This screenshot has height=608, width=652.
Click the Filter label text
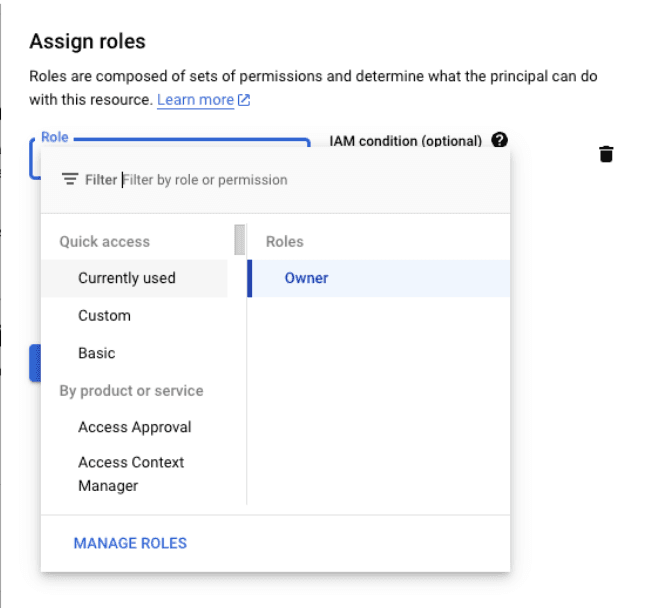[101, 180]
